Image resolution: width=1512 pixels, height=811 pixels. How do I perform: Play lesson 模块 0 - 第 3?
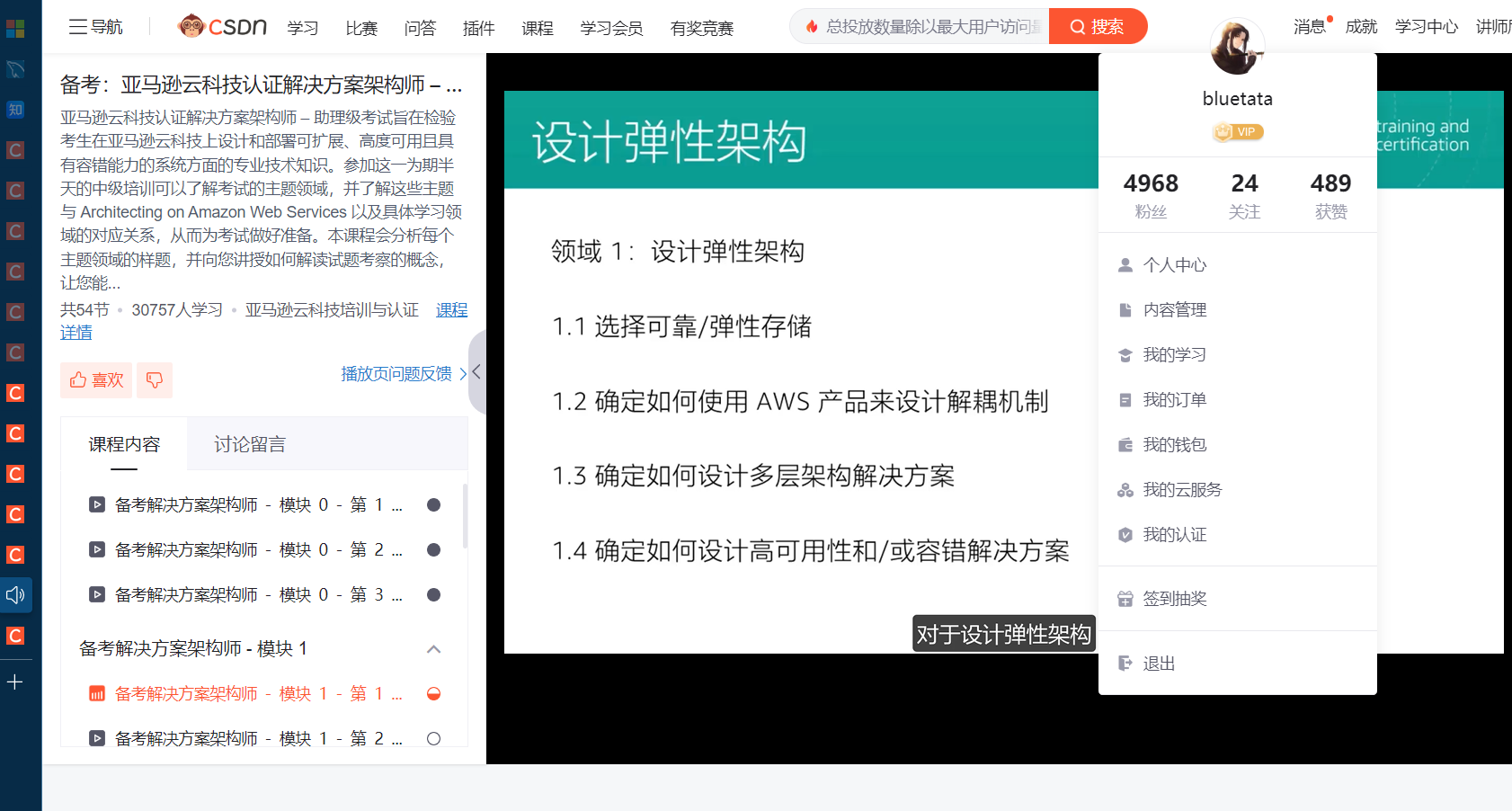[259, 594]
